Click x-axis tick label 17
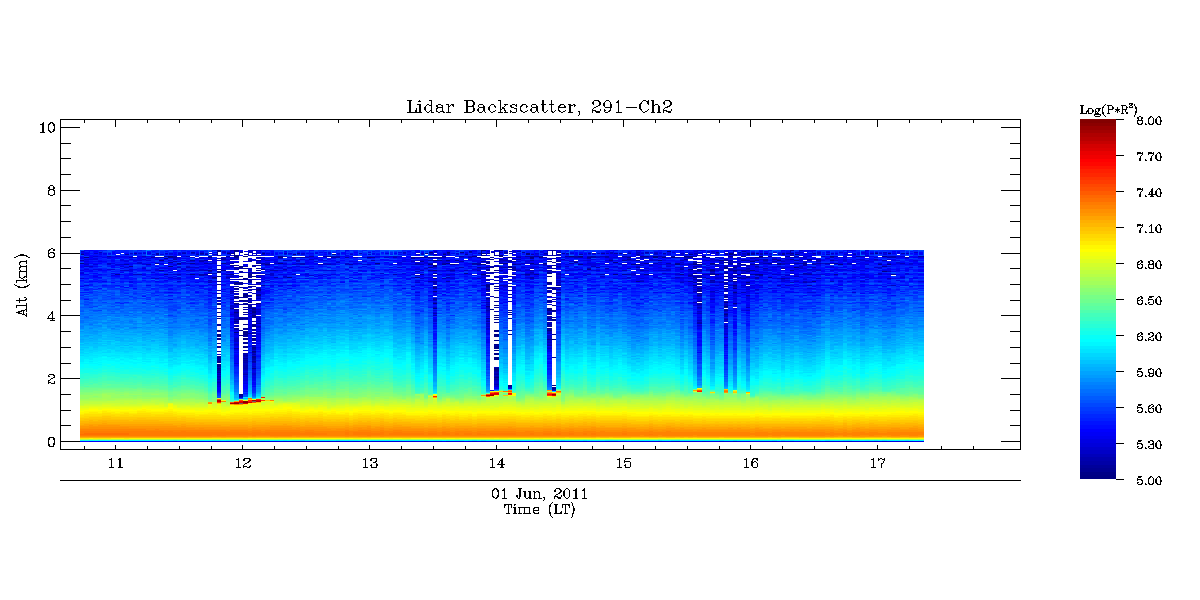This screenshot has width=1200, height=600. (877, 463)
